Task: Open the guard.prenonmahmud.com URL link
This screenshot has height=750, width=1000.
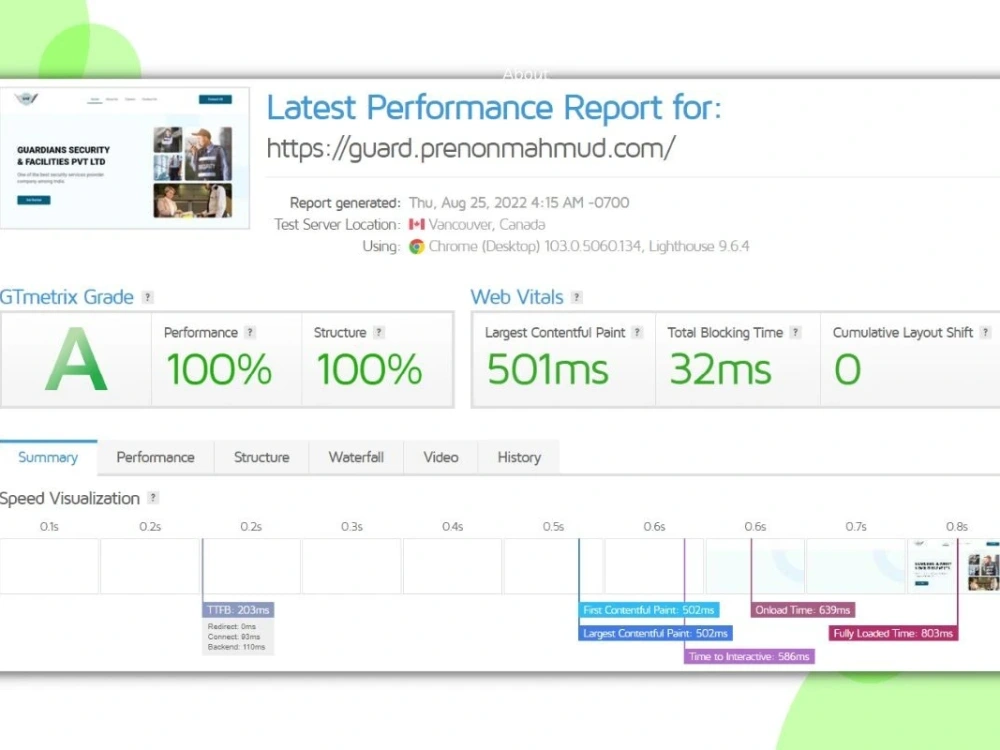Action: tap(471, 149)
